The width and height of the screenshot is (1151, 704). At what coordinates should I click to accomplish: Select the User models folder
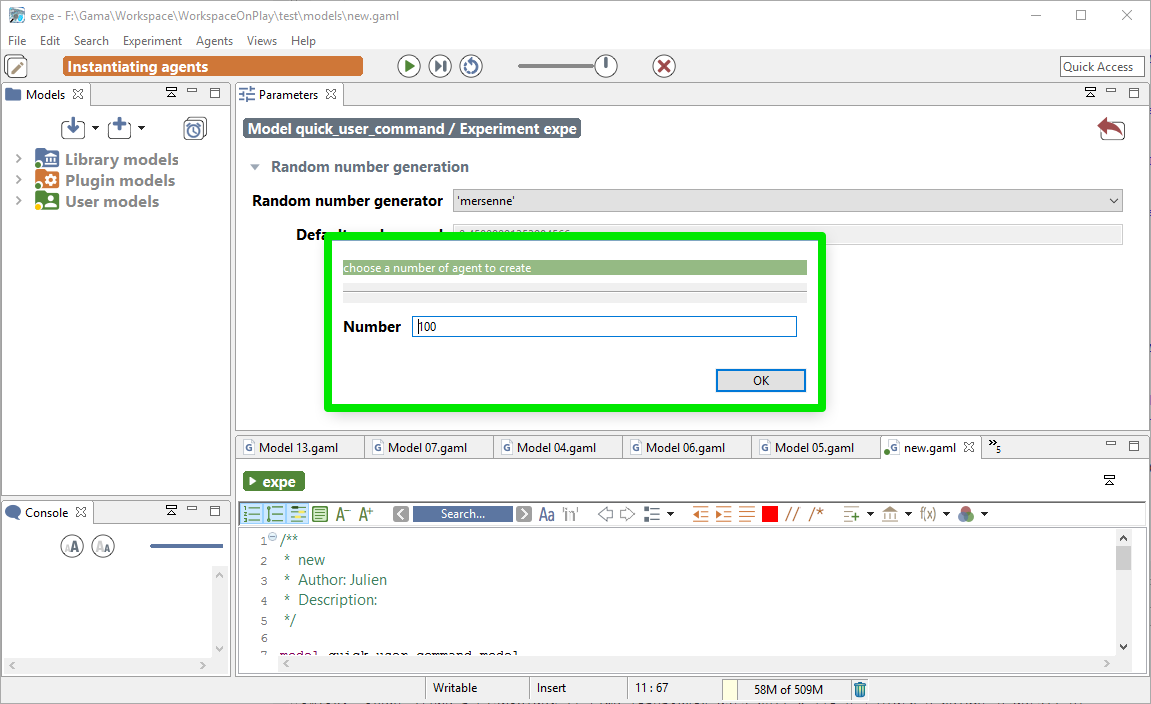pos(112,201)
